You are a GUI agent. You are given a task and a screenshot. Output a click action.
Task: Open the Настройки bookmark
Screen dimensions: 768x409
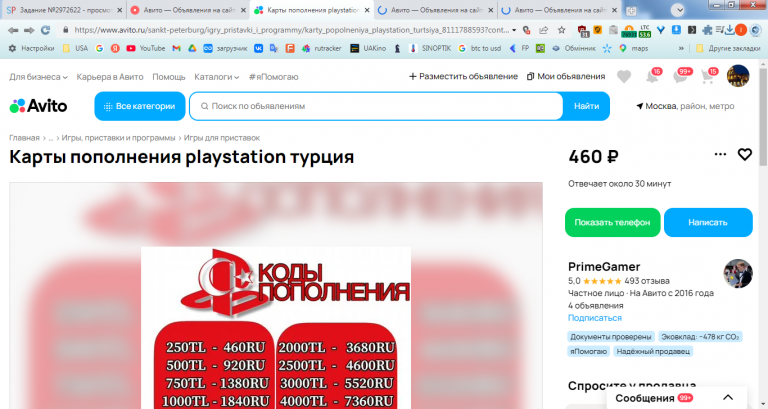coord(31,48)
